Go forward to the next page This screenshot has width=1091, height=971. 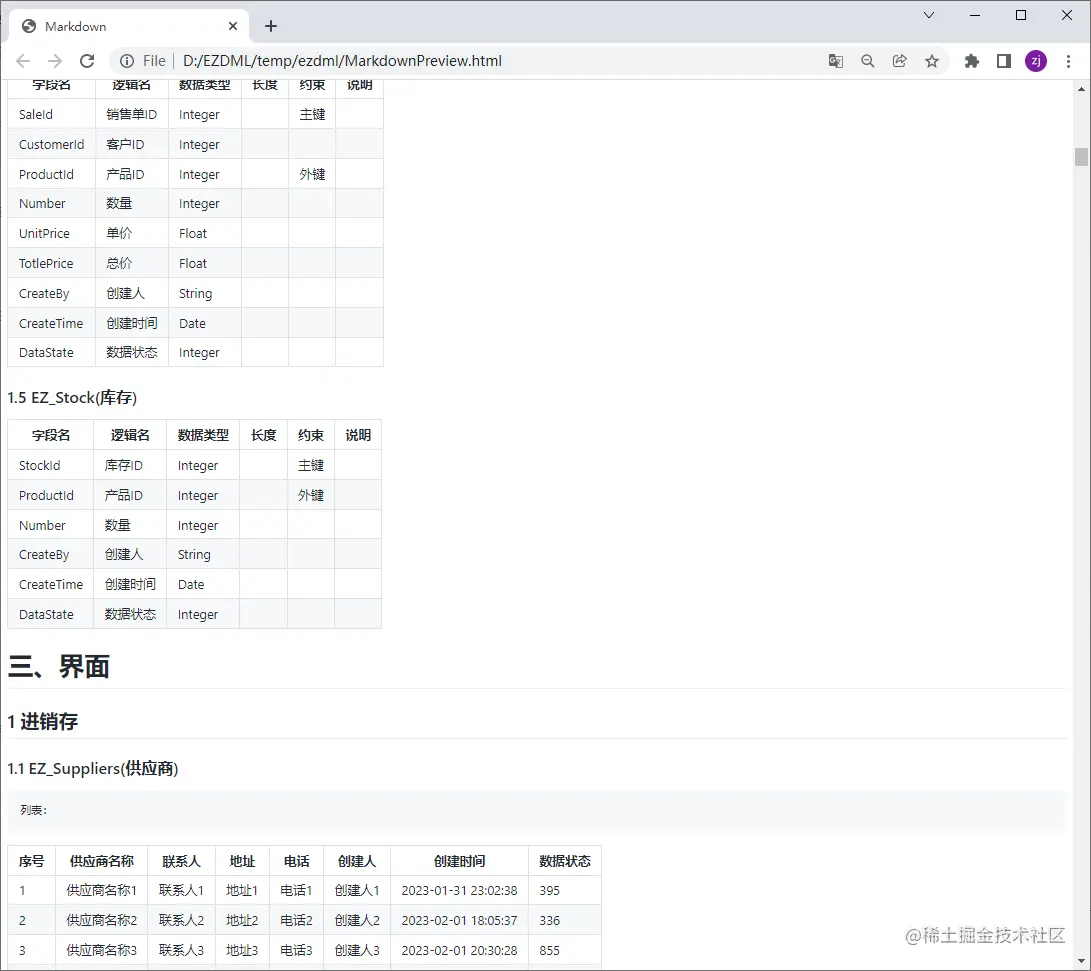[x=55, y=61]
